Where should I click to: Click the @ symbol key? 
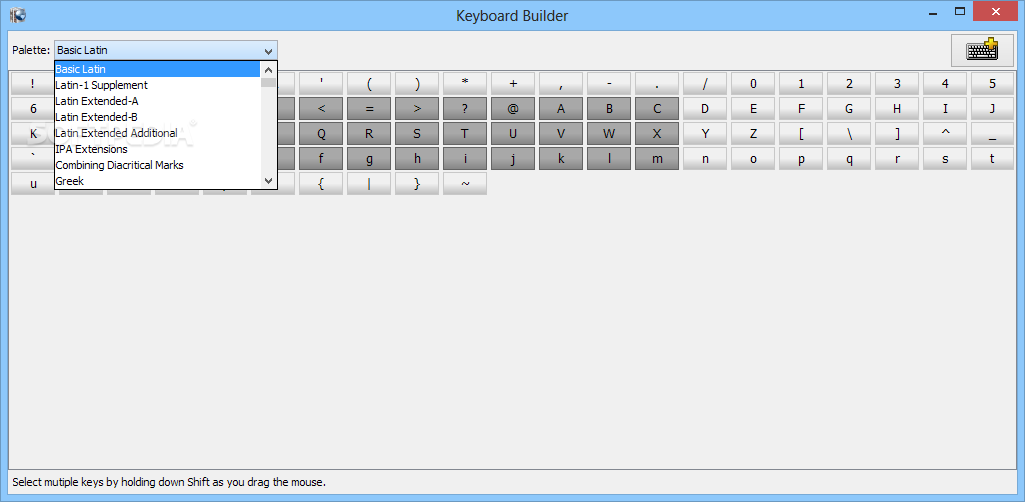click(513, 109)
